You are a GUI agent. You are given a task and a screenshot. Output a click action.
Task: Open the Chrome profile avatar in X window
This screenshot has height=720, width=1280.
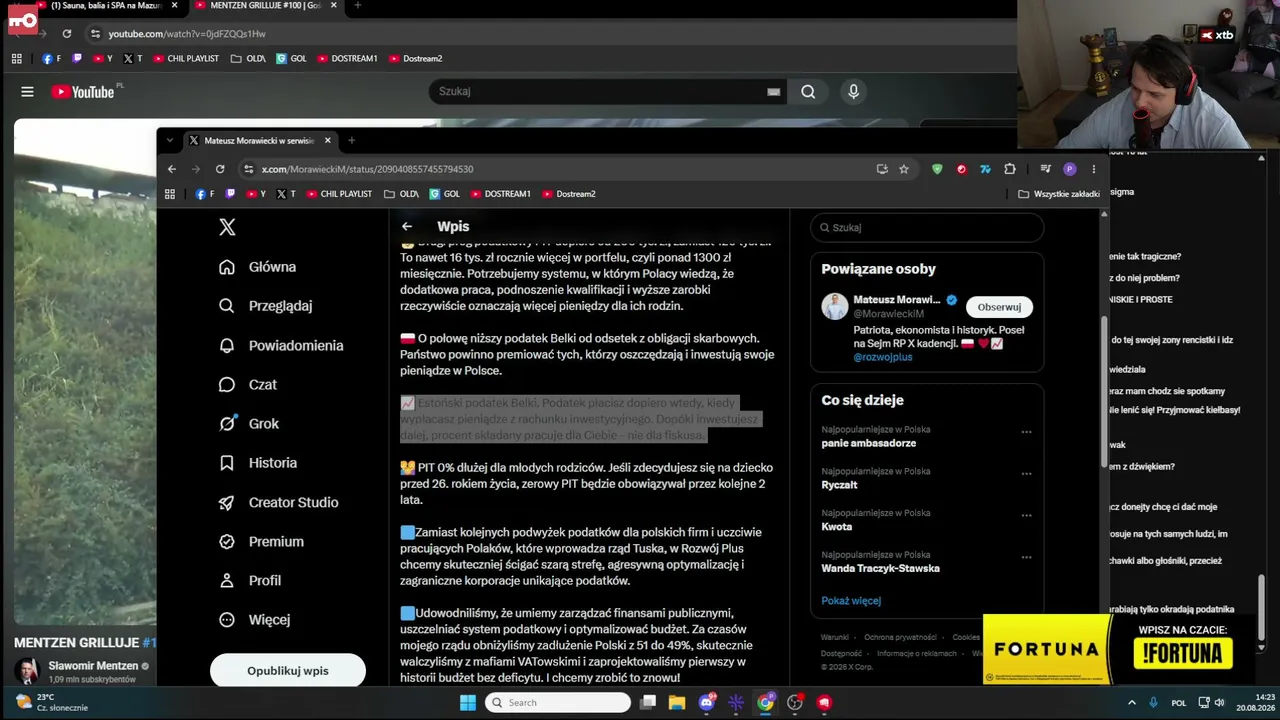1069,169
